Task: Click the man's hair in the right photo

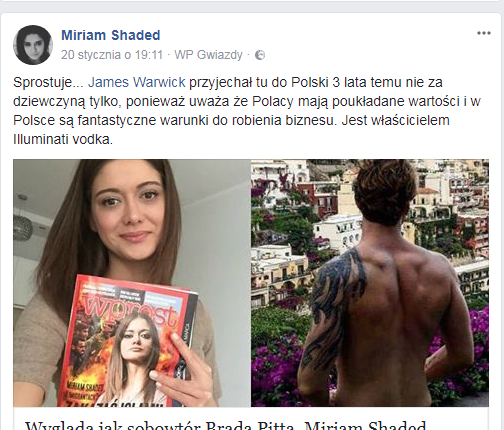Action: tap(385, 187)
